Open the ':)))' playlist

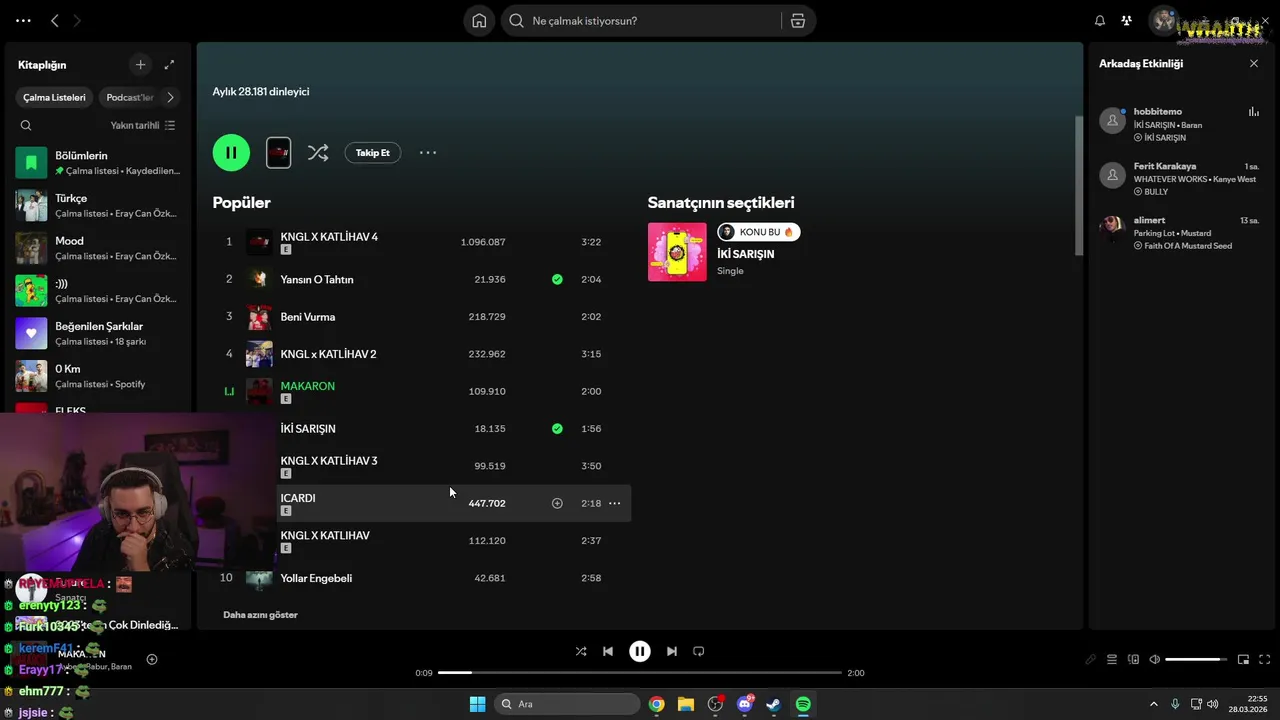(x=98, y=291)
